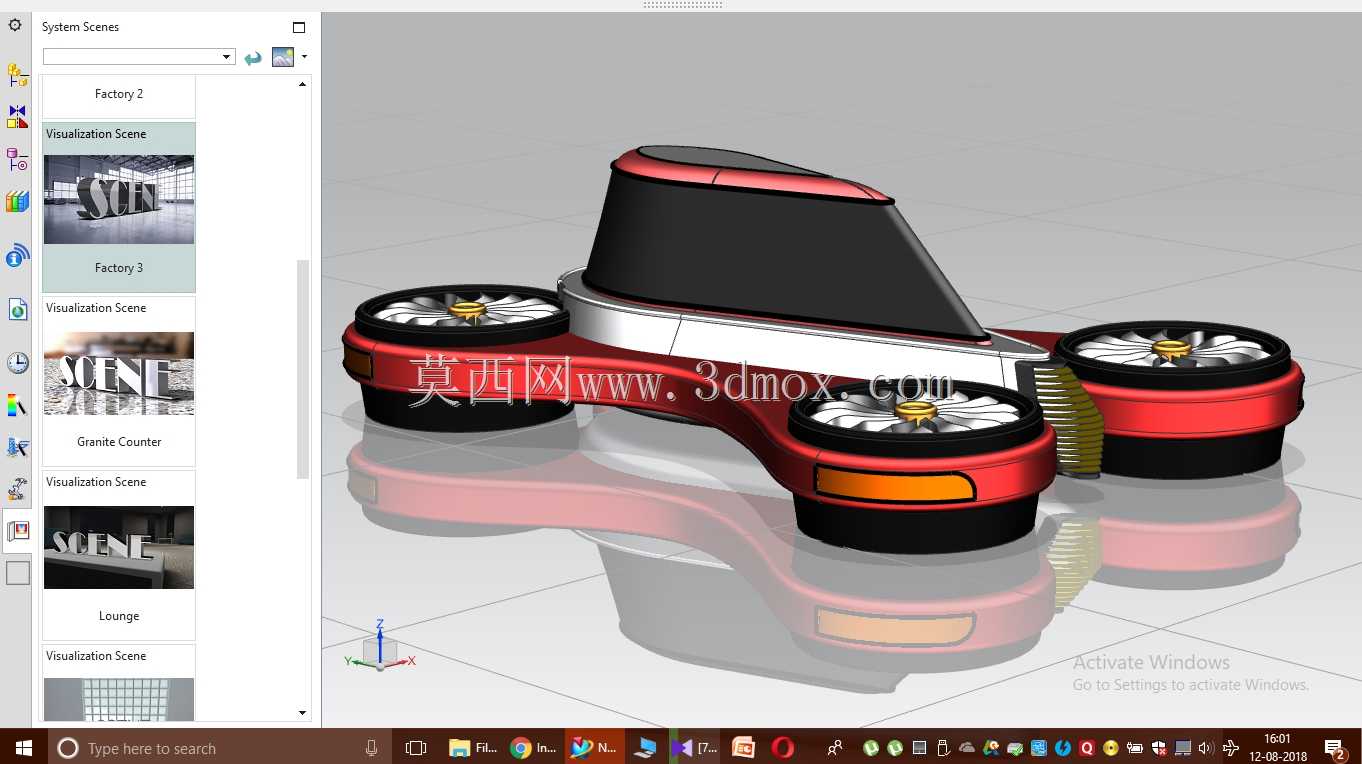Open the computer monitor taskbar app

click(645, 747)
